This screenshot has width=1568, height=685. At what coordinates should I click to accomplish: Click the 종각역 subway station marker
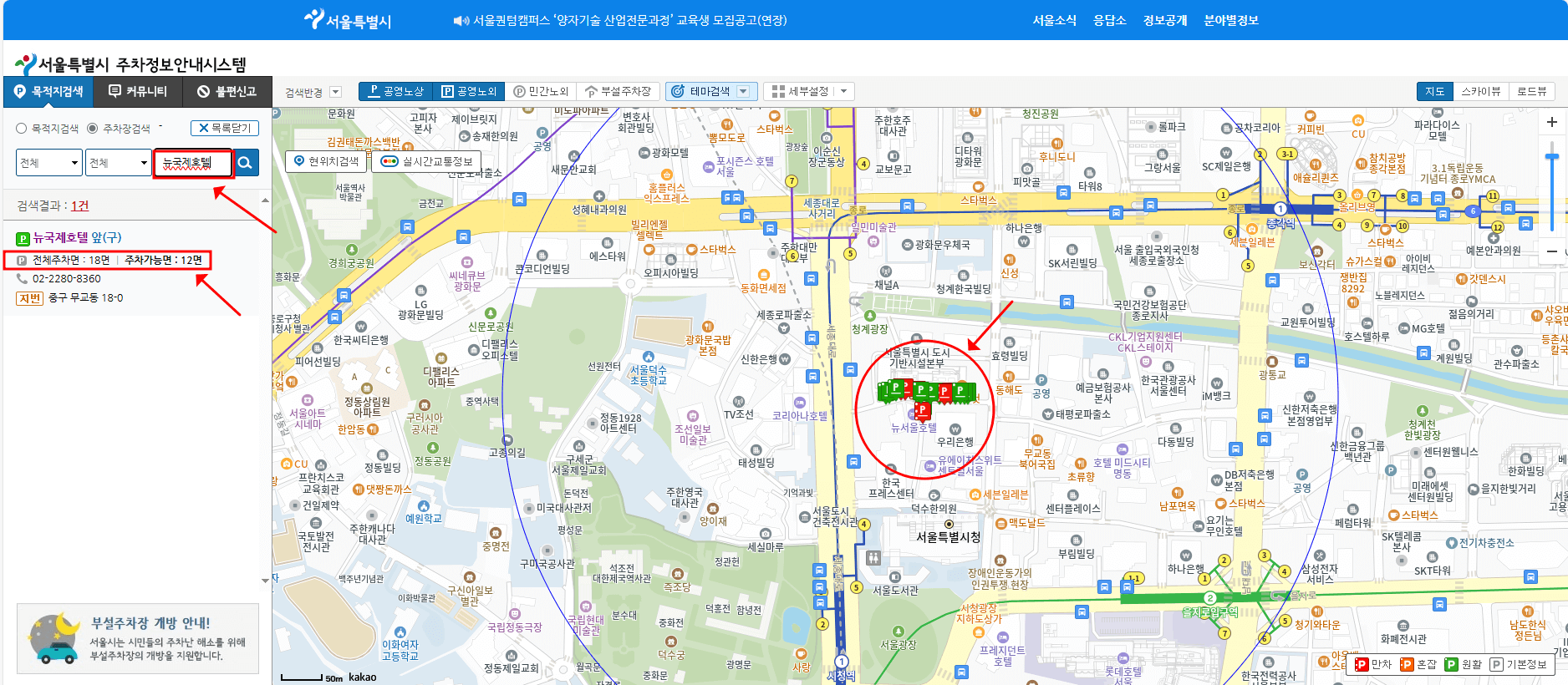click(x=1280, y=209)
